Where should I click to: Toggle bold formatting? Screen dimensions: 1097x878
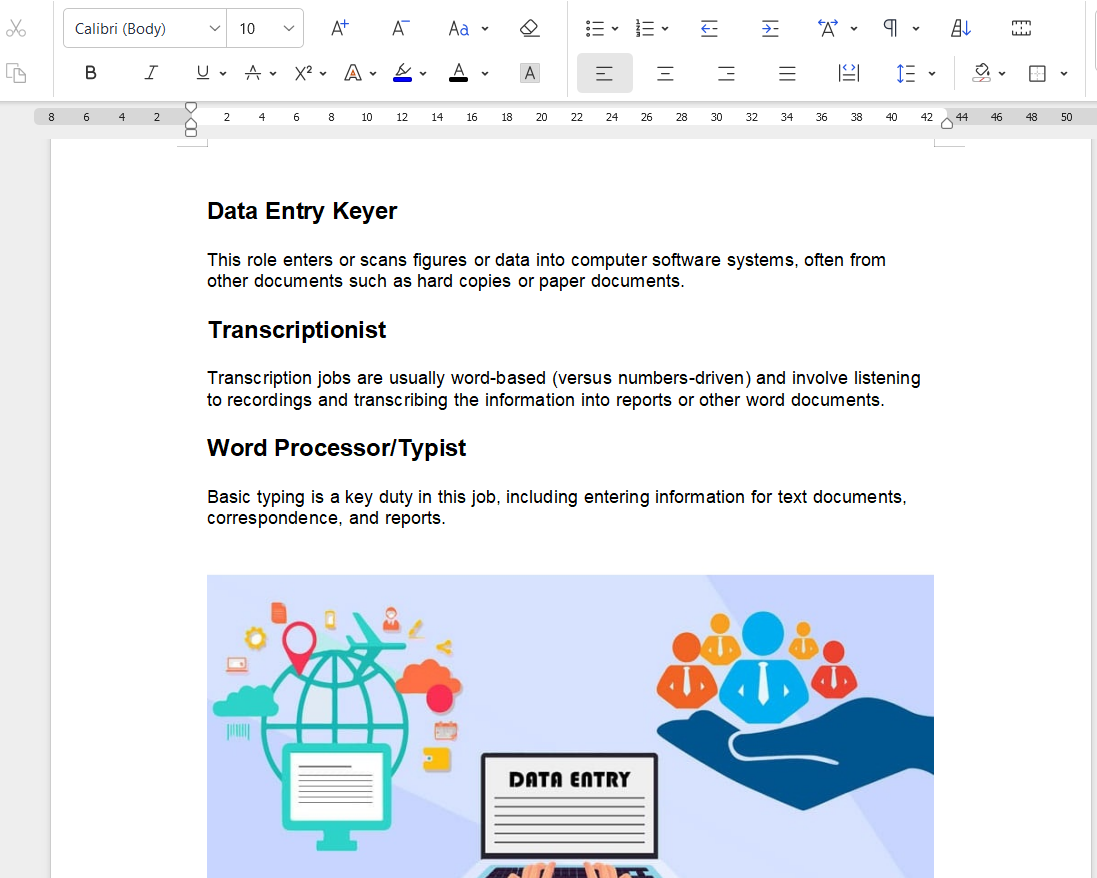(91, 73)
